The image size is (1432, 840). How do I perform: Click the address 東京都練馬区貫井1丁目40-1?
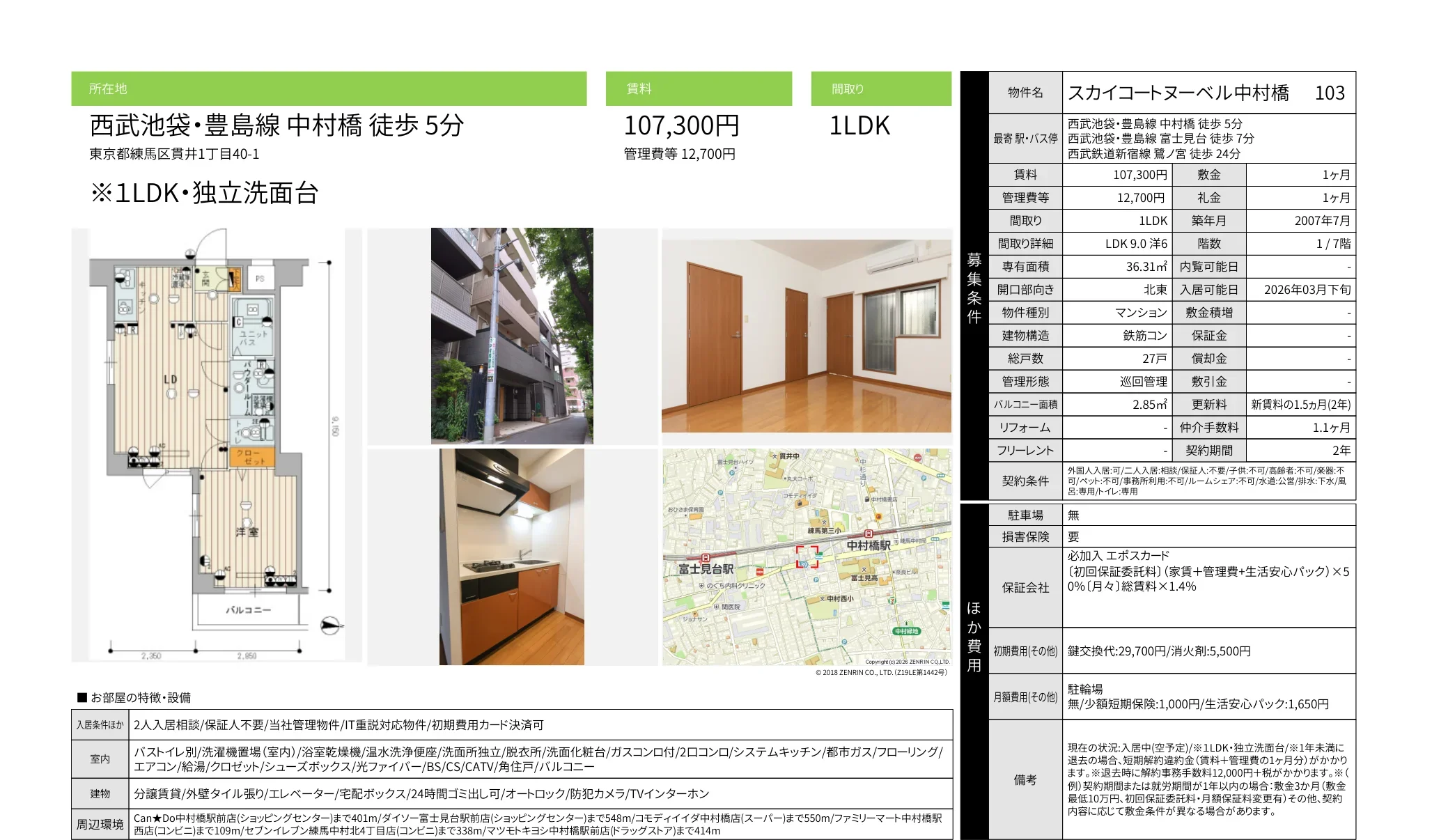tap(174, 154)
